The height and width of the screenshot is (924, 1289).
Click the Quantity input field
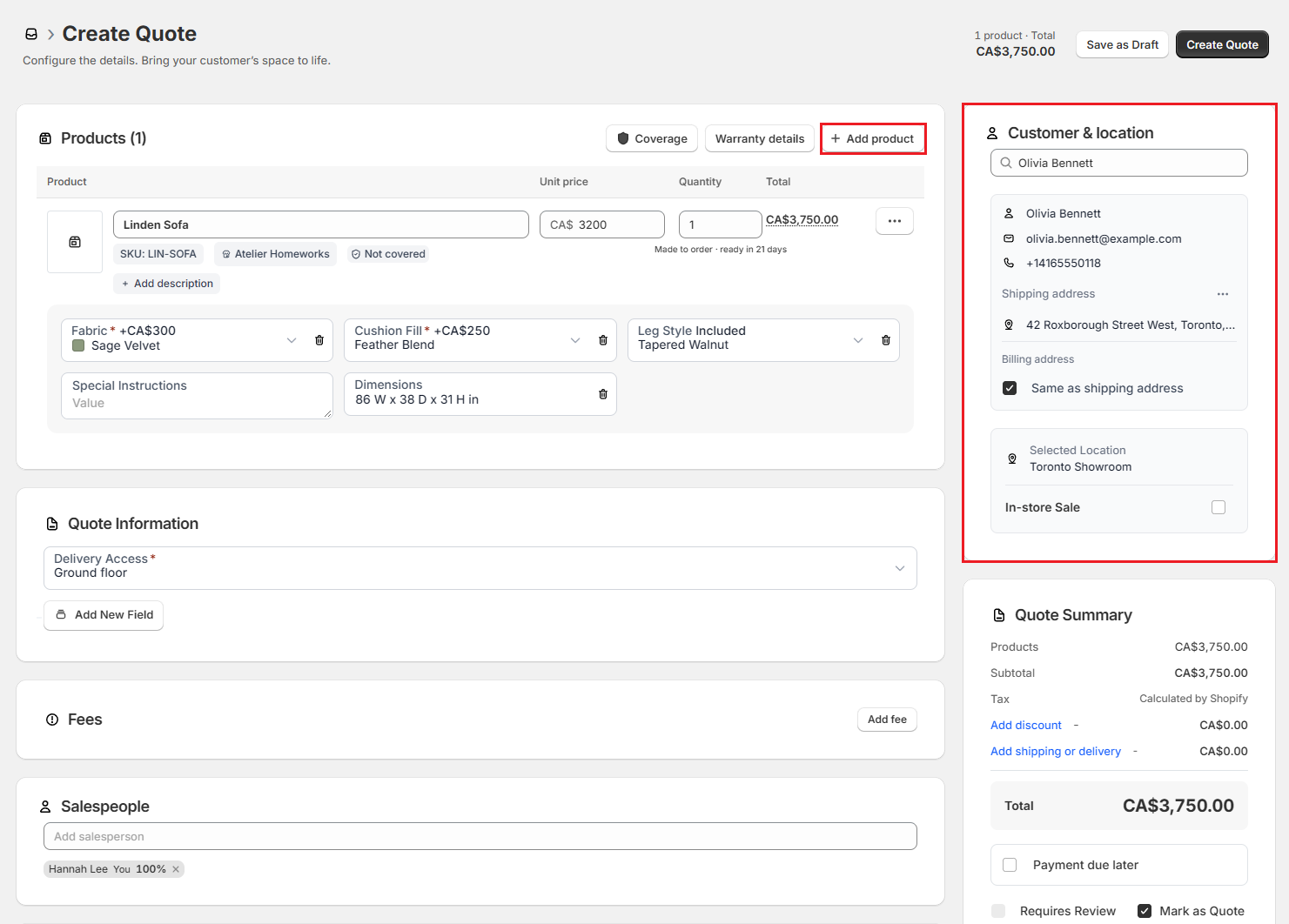pyautogui.click(x=721, y=224)
